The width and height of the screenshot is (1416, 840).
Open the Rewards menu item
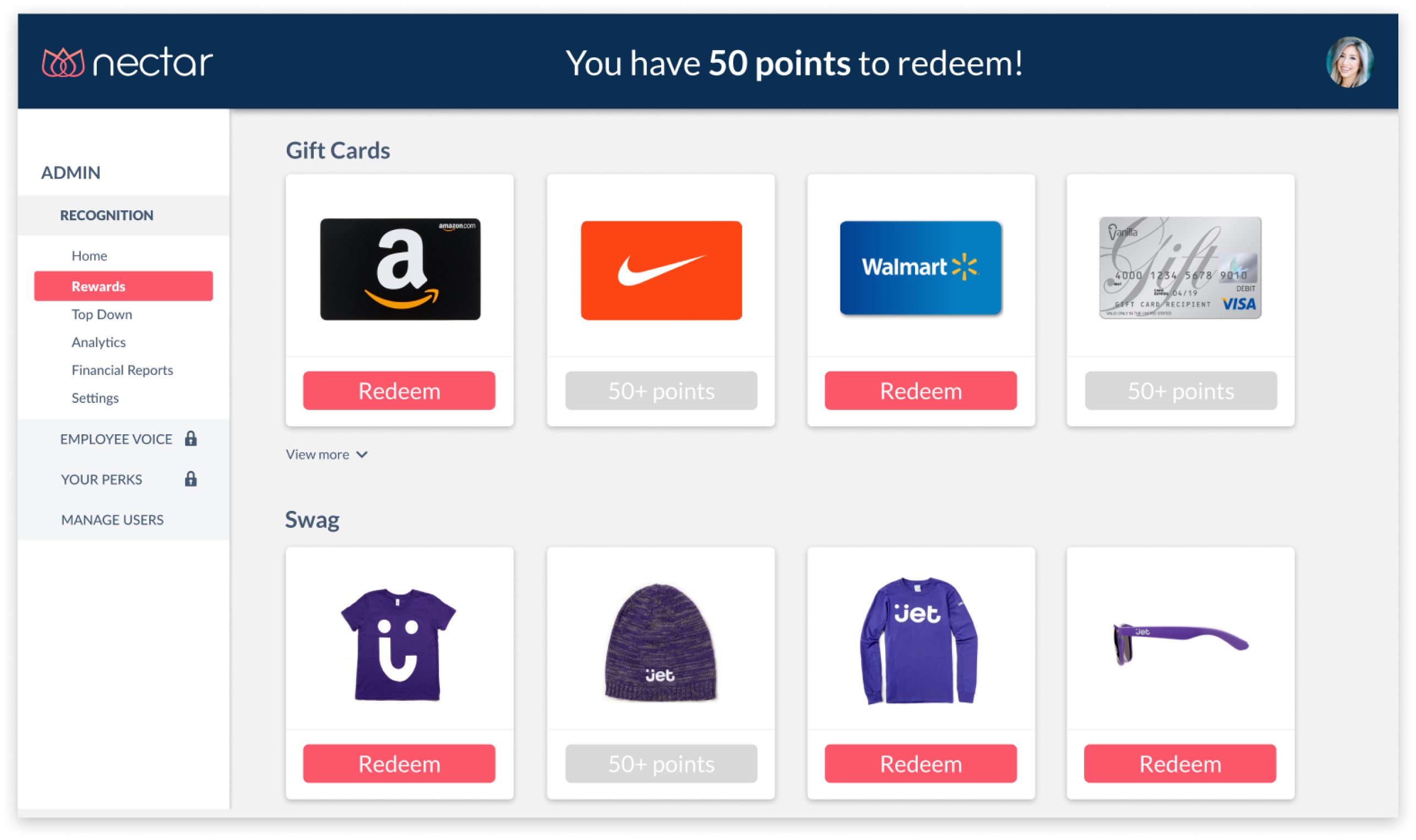pyautogui.click(x=123, y=286)
